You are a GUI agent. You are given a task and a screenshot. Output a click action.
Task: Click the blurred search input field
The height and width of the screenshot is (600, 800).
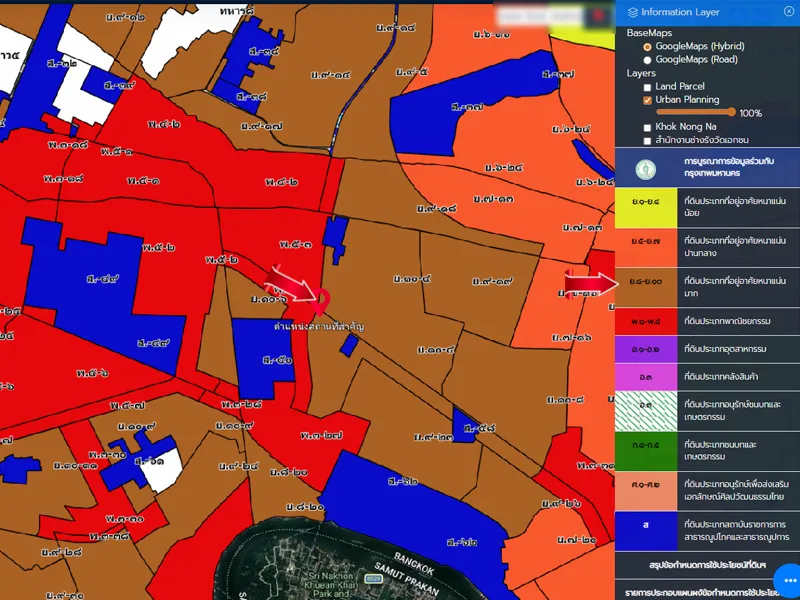540,16
